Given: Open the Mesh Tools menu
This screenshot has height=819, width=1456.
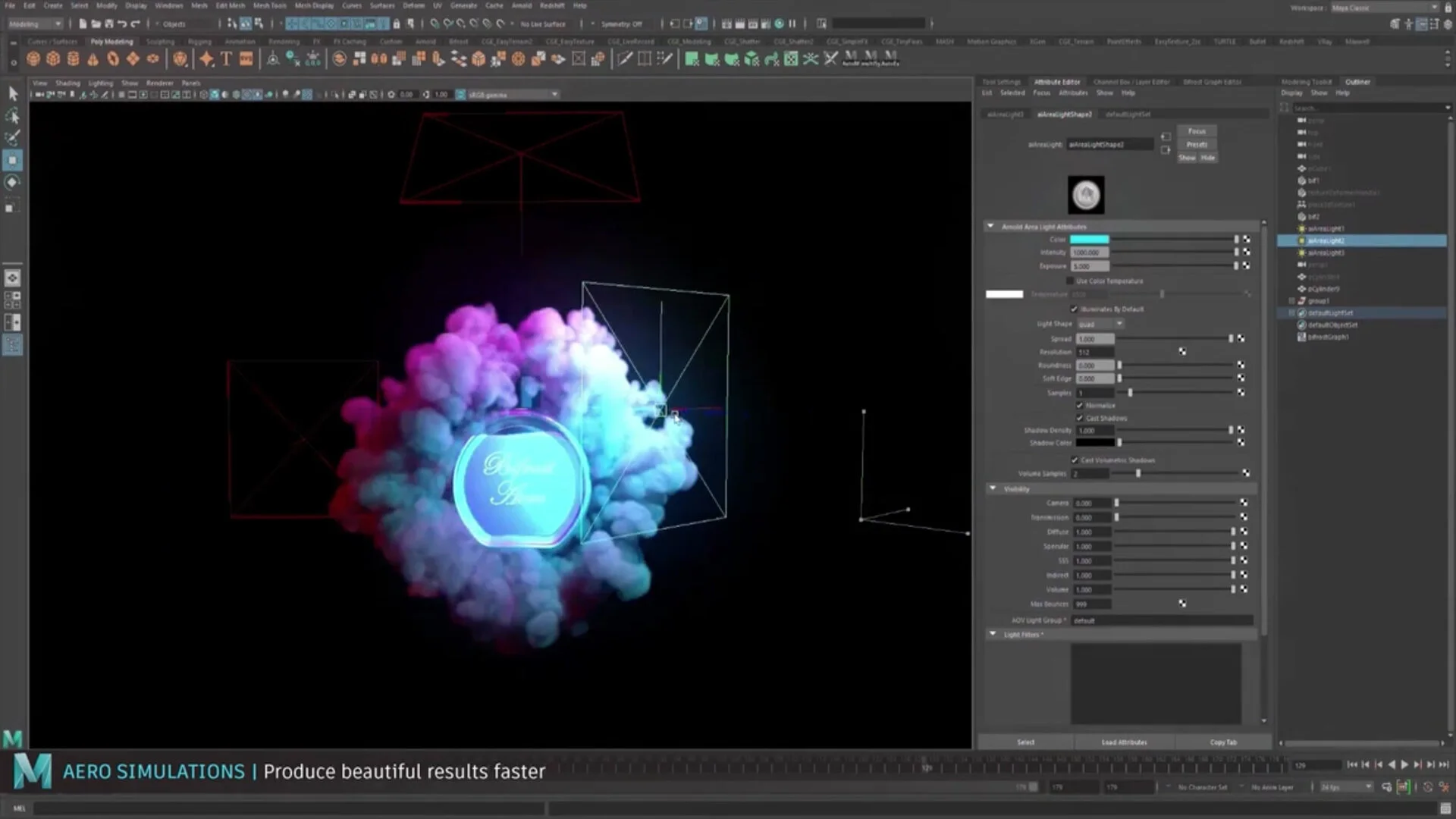Looking at the screenshot, I should [269, 5].
